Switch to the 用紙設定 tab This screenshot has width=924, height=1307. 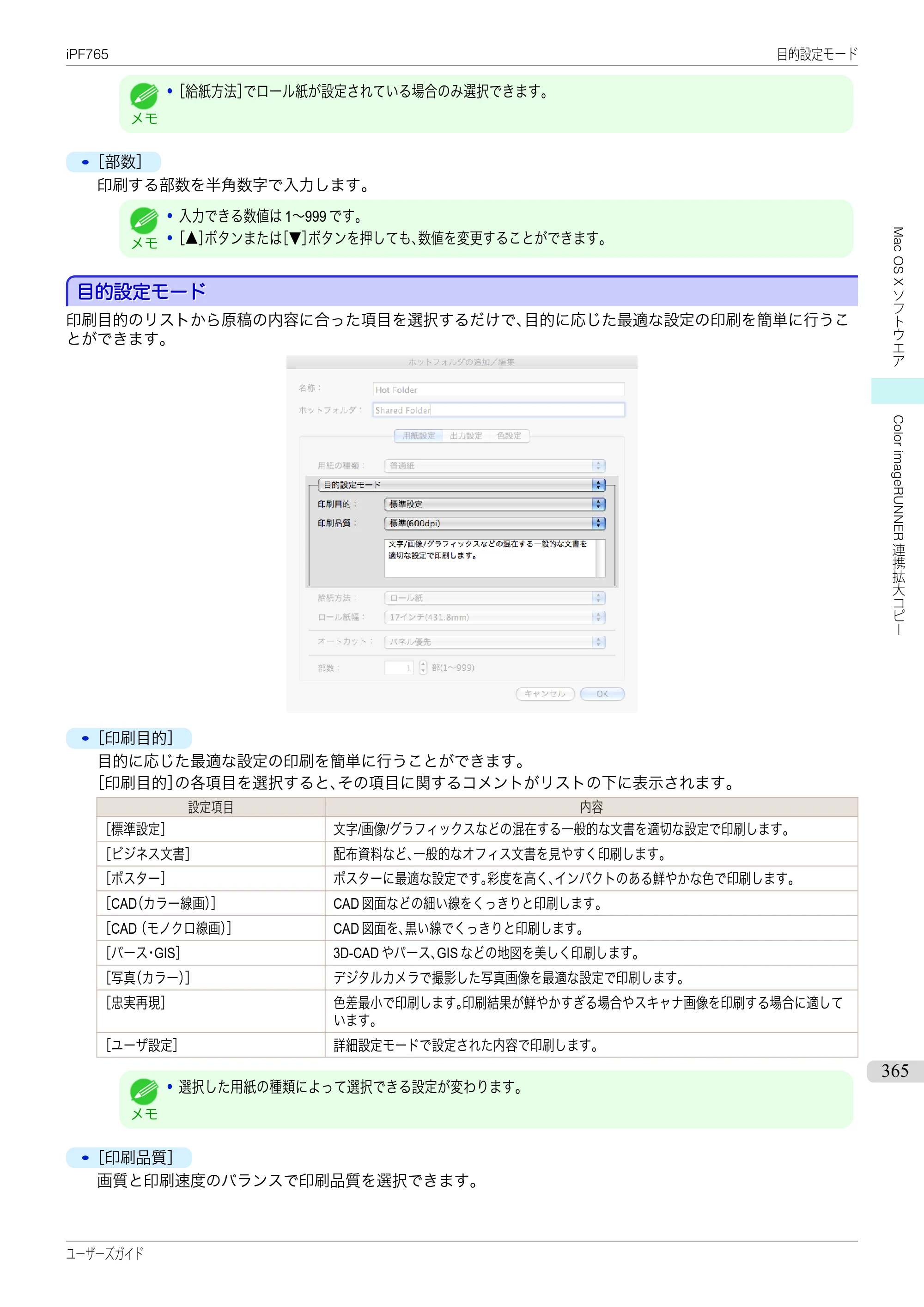point(419,436)
